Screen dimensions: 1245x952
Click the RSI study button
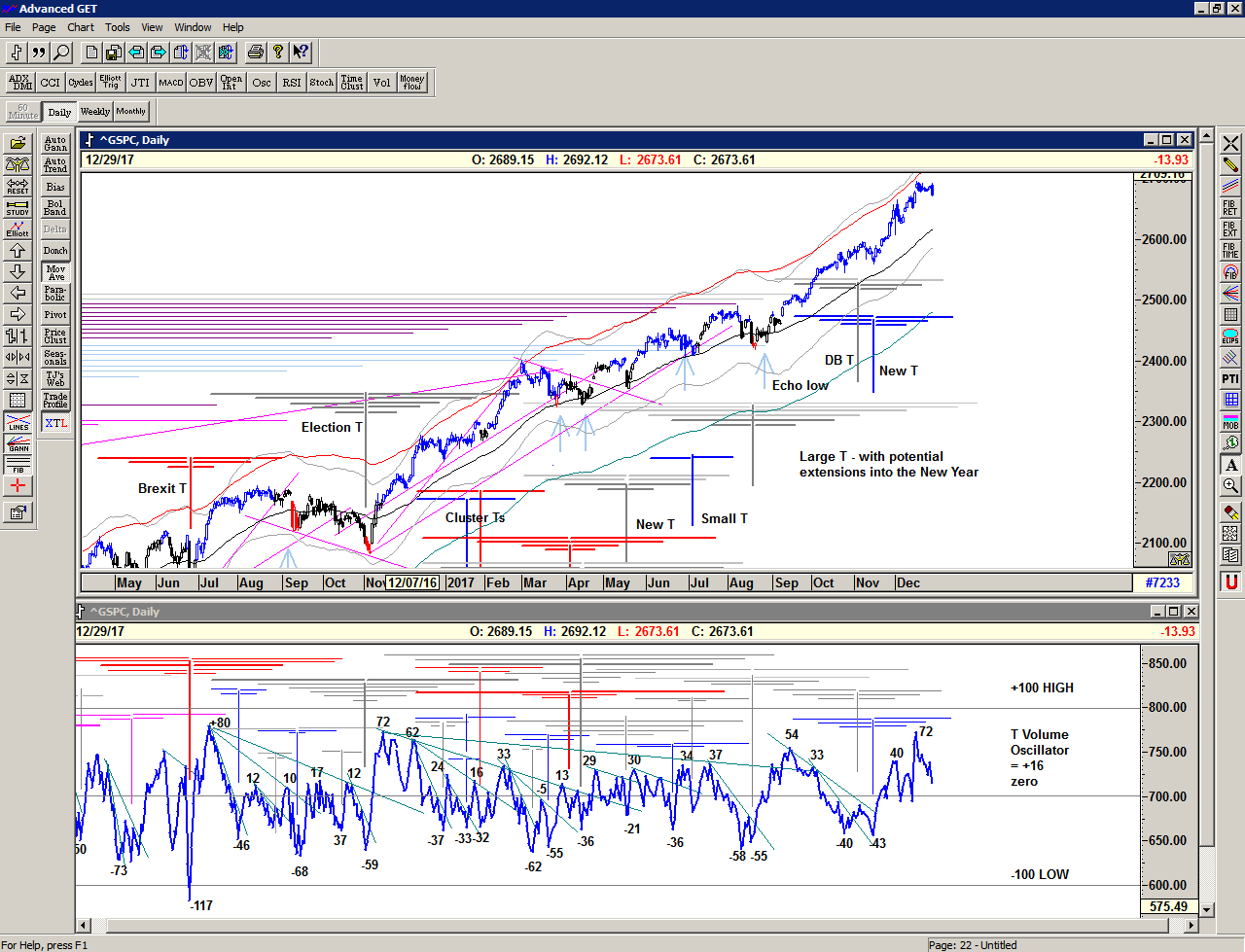coord(292,83)
